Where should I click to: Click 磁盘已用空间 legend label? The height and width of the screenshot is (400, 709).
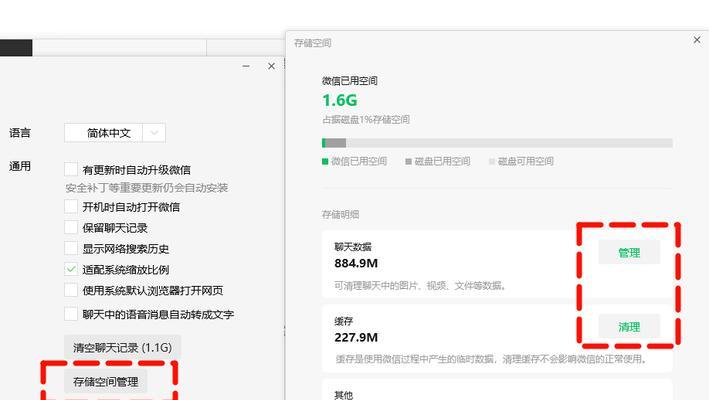442,161
